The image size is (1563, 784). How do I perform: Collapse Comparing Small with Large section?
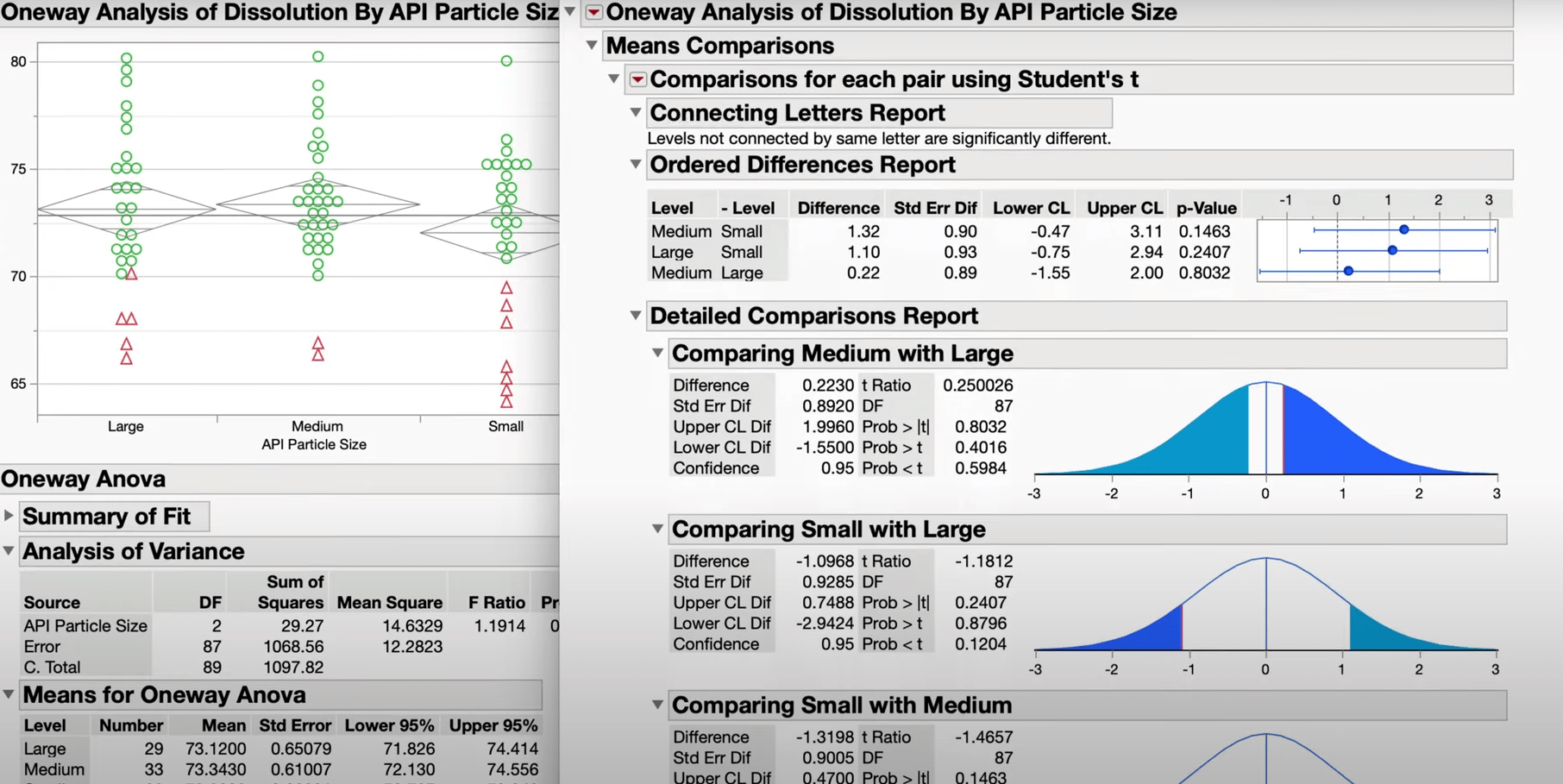click(x=657, y=529)
